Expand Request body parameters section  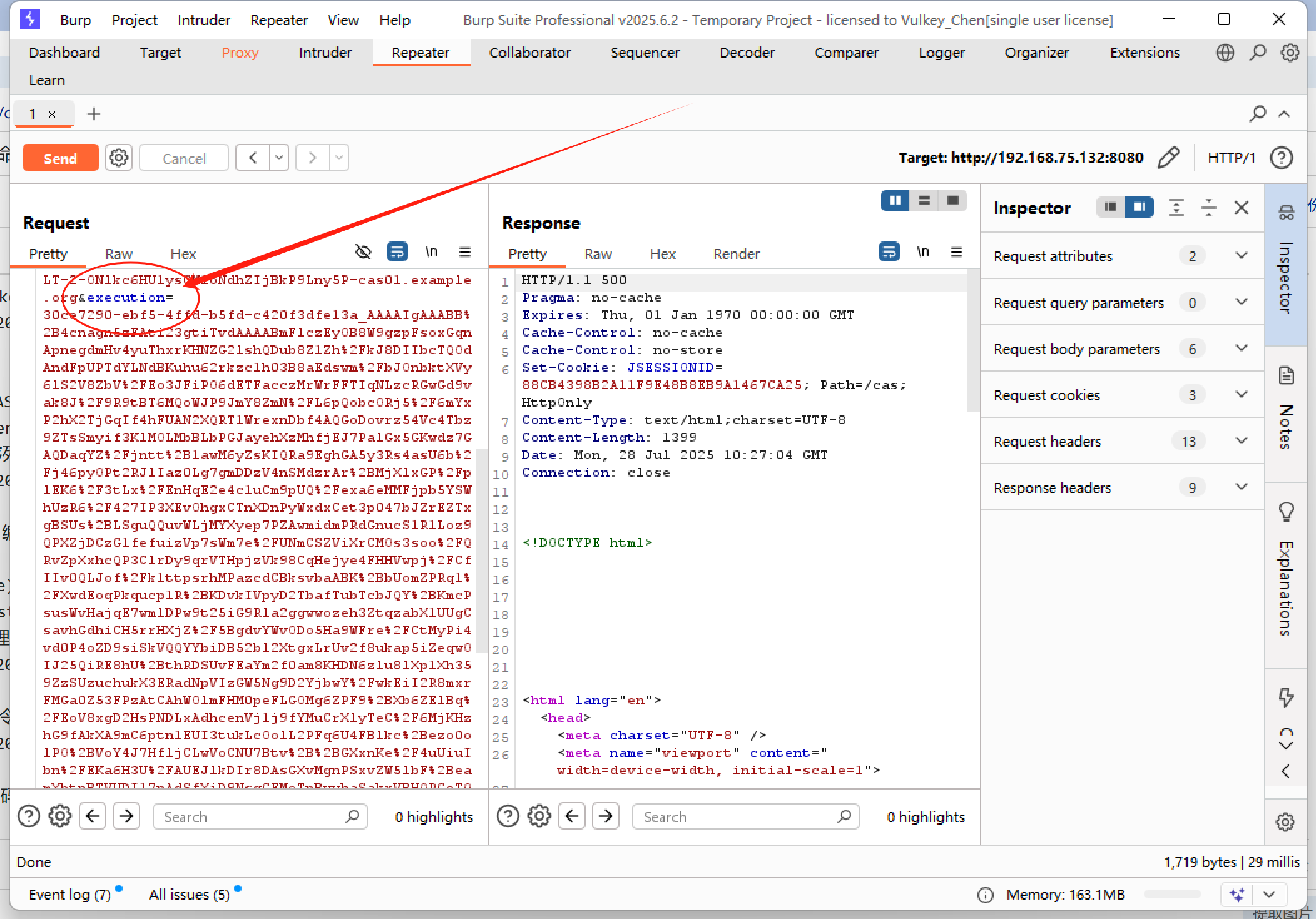(1242, 348)
